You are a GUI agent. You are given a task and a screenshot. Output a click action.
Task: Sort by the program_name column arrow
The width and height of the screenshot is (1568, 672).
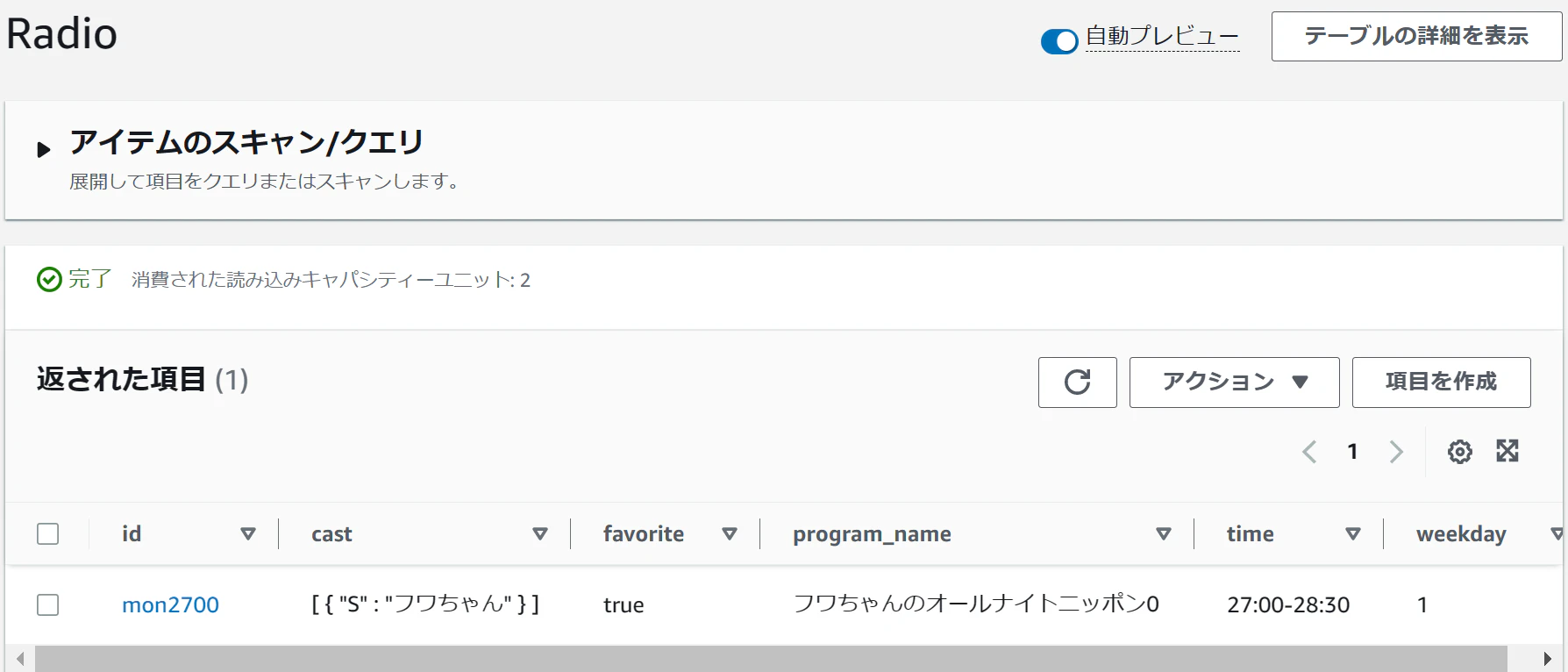coord(1164,534)
